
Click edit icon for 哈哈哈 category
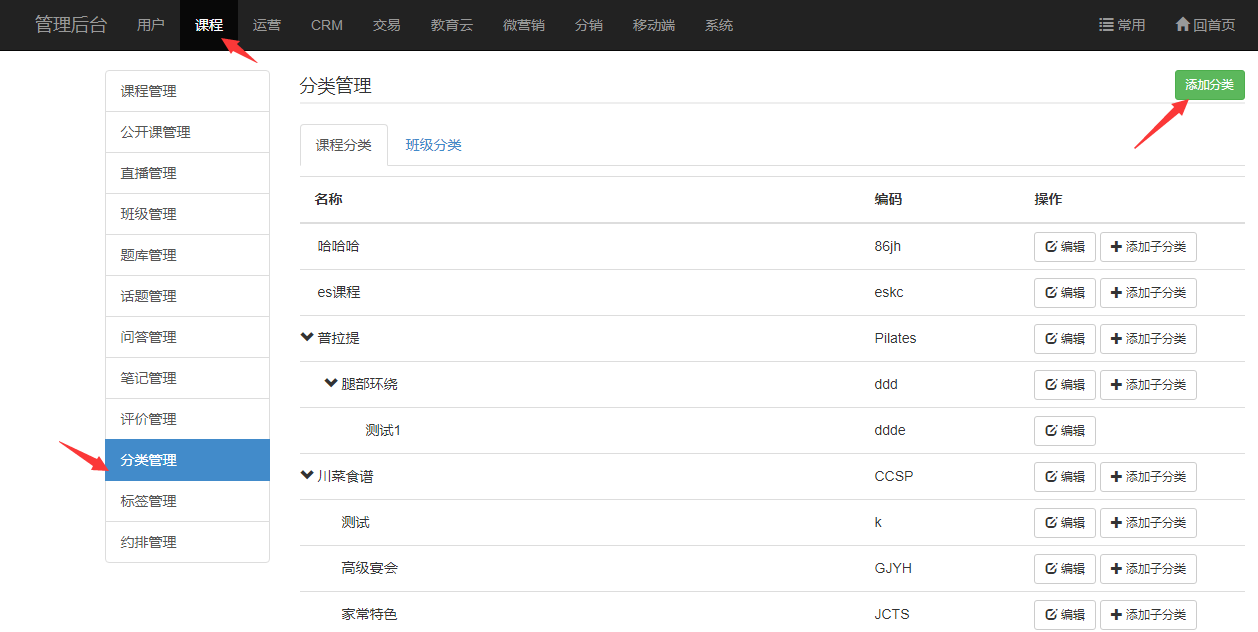[x=1051, y=247]
